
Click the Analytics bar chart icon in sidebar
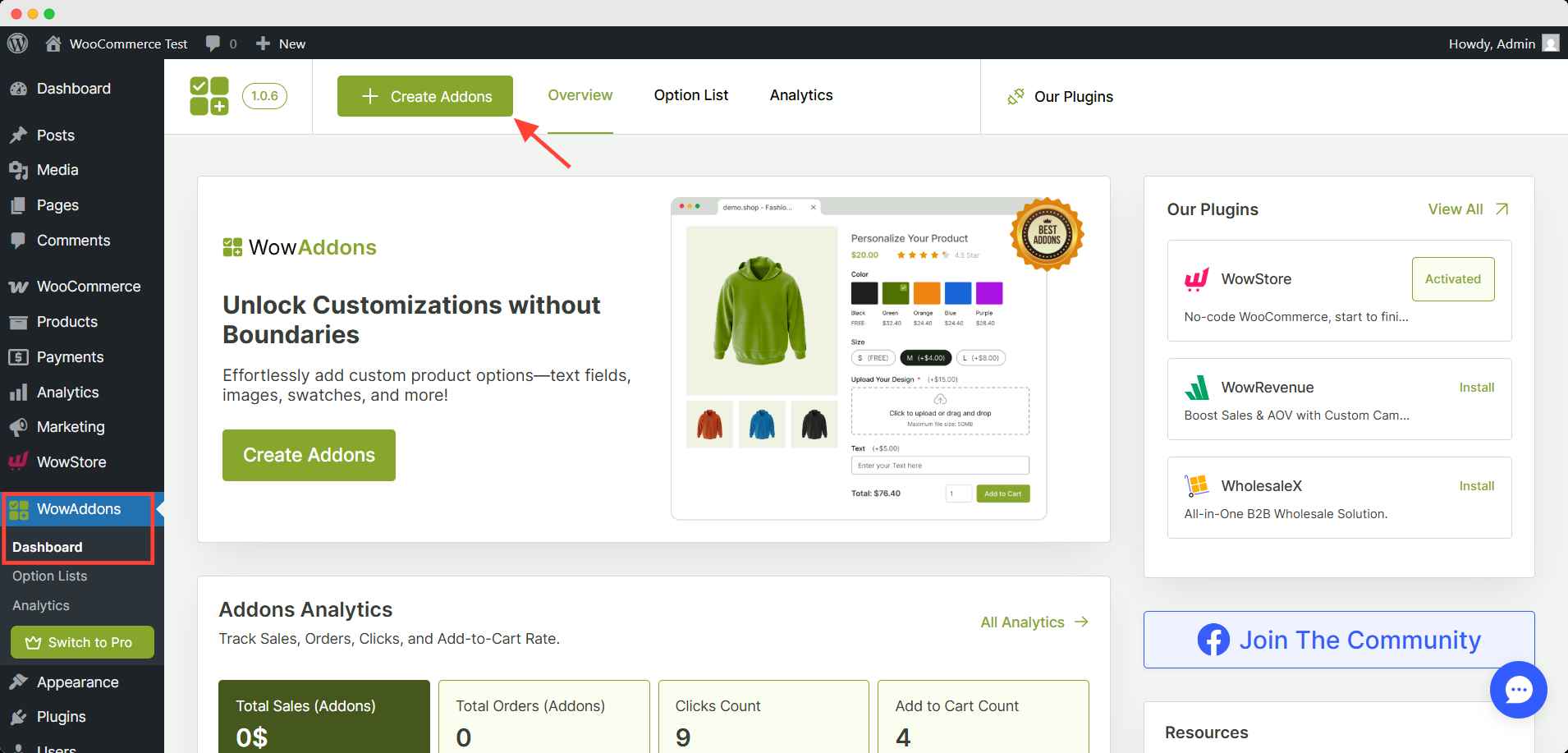[x=18, y=393]
